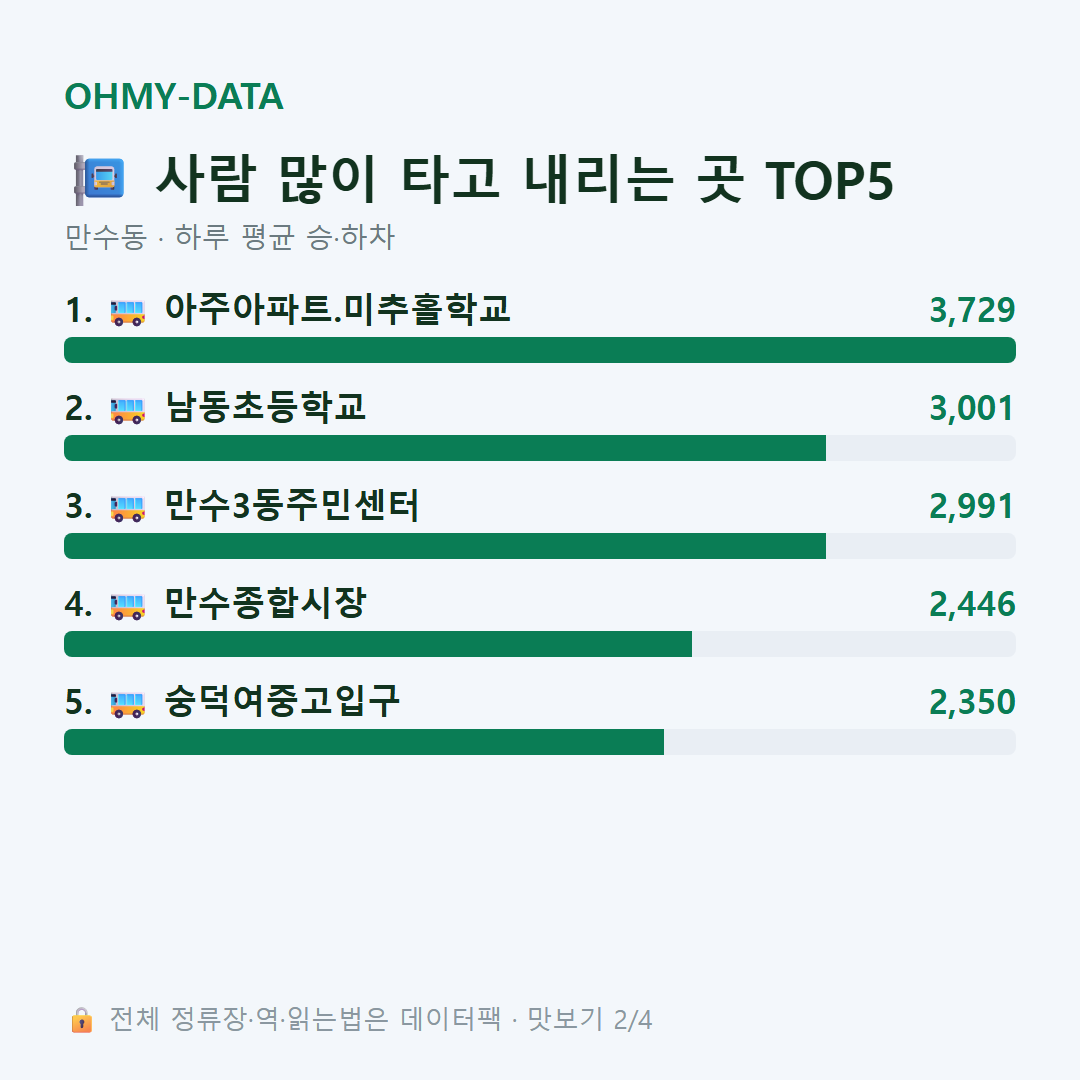1080x1080 pixels.
Task: Click bus icon beside 만수종합시장
Action: (127, 606)
